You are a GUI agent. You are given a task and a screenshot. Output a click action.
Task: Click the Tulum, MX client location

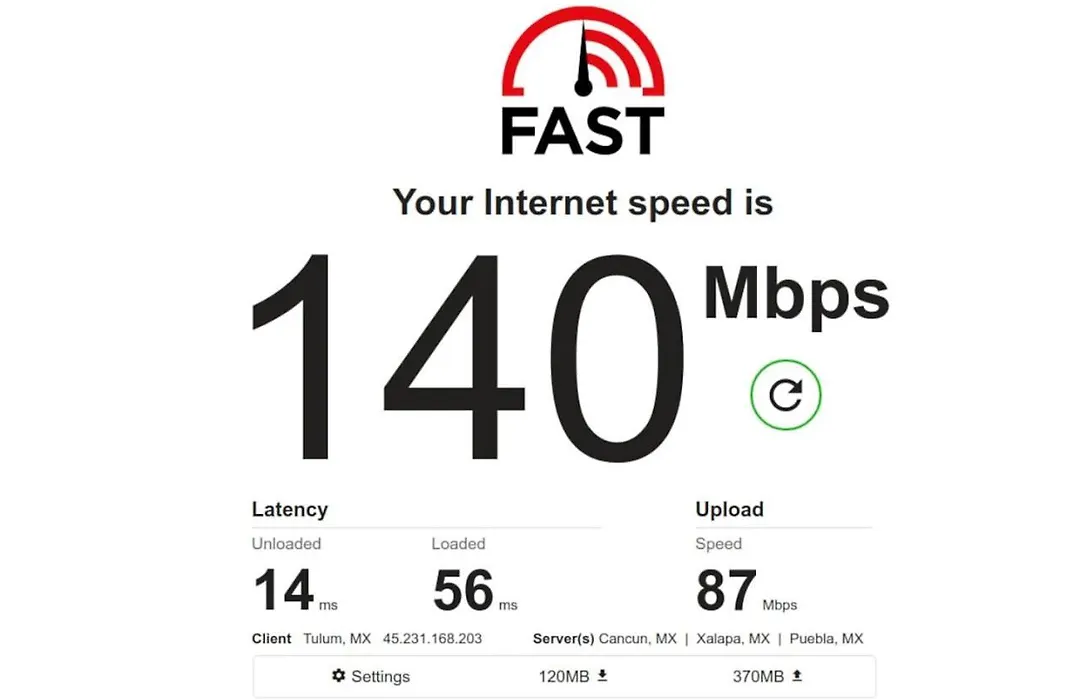pos(337,639)
